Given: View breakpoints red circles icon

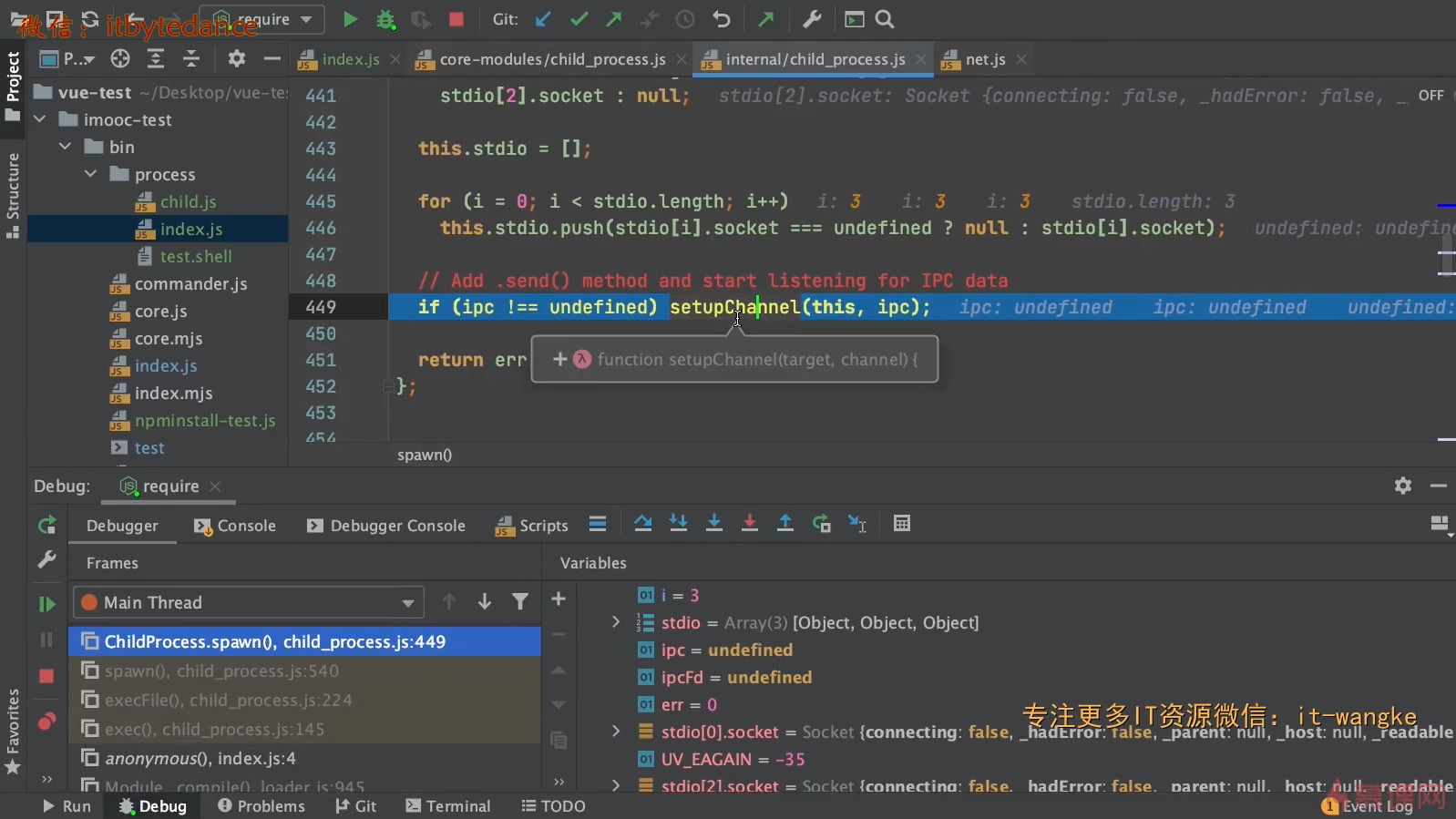Looking at the screenshot, I should coord(46,722).
